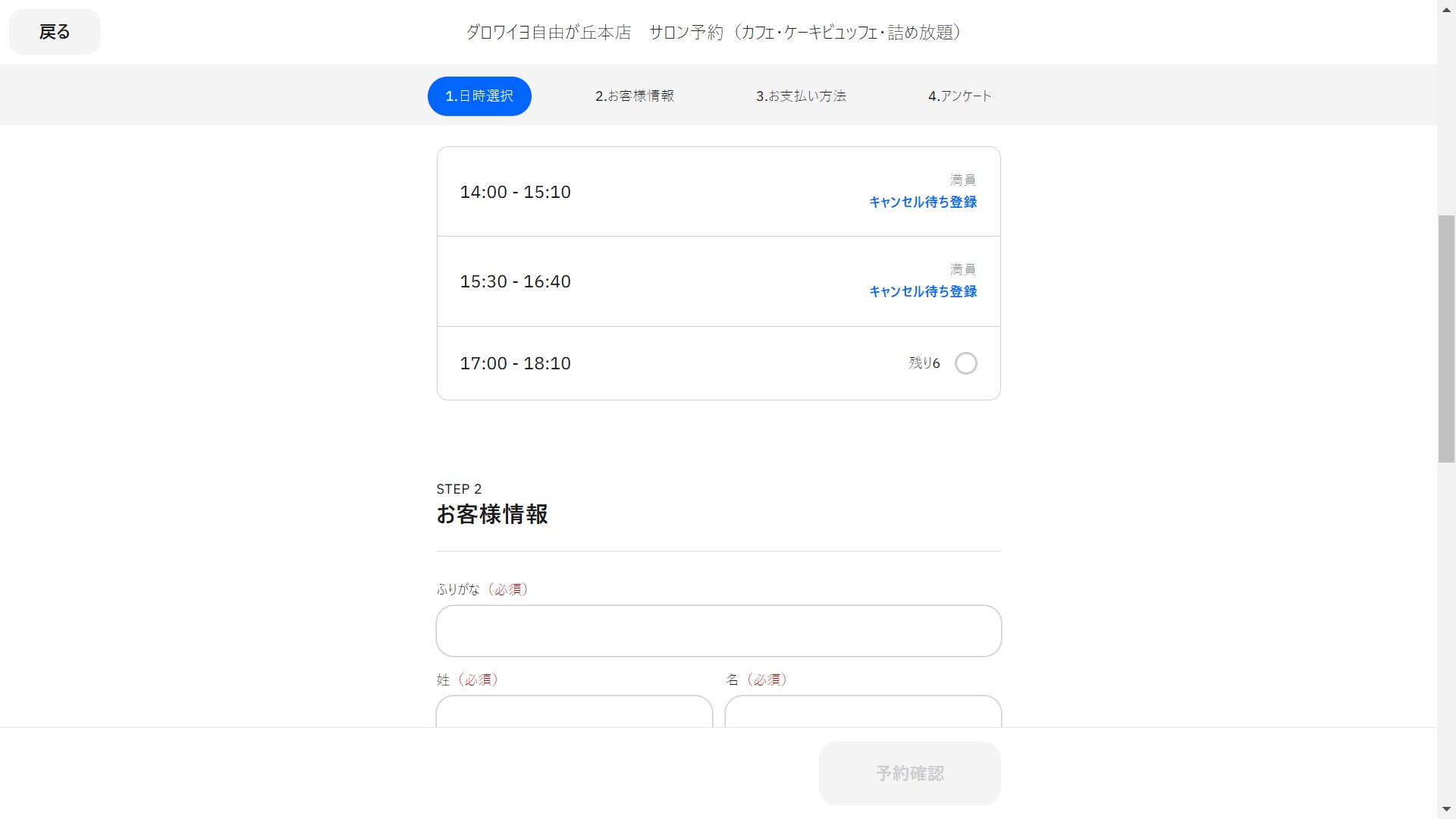Click the scrollbar down arrow
This screenshot has width=1456, height=819.
click(1447, 810)
